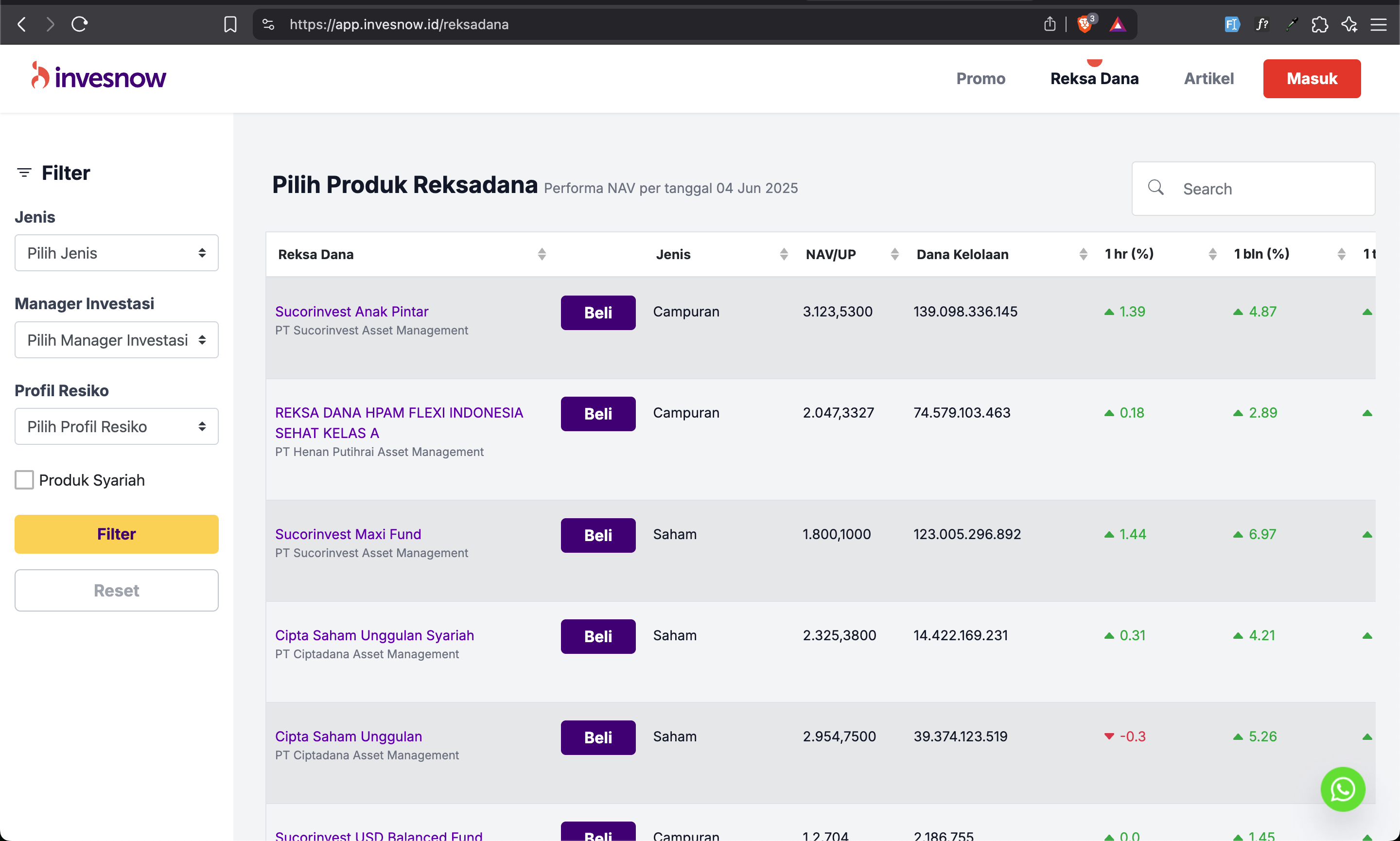1400x841 pixels.
Task: Open Sucorinvest Anak Pintar fund link
Action: 352,311
